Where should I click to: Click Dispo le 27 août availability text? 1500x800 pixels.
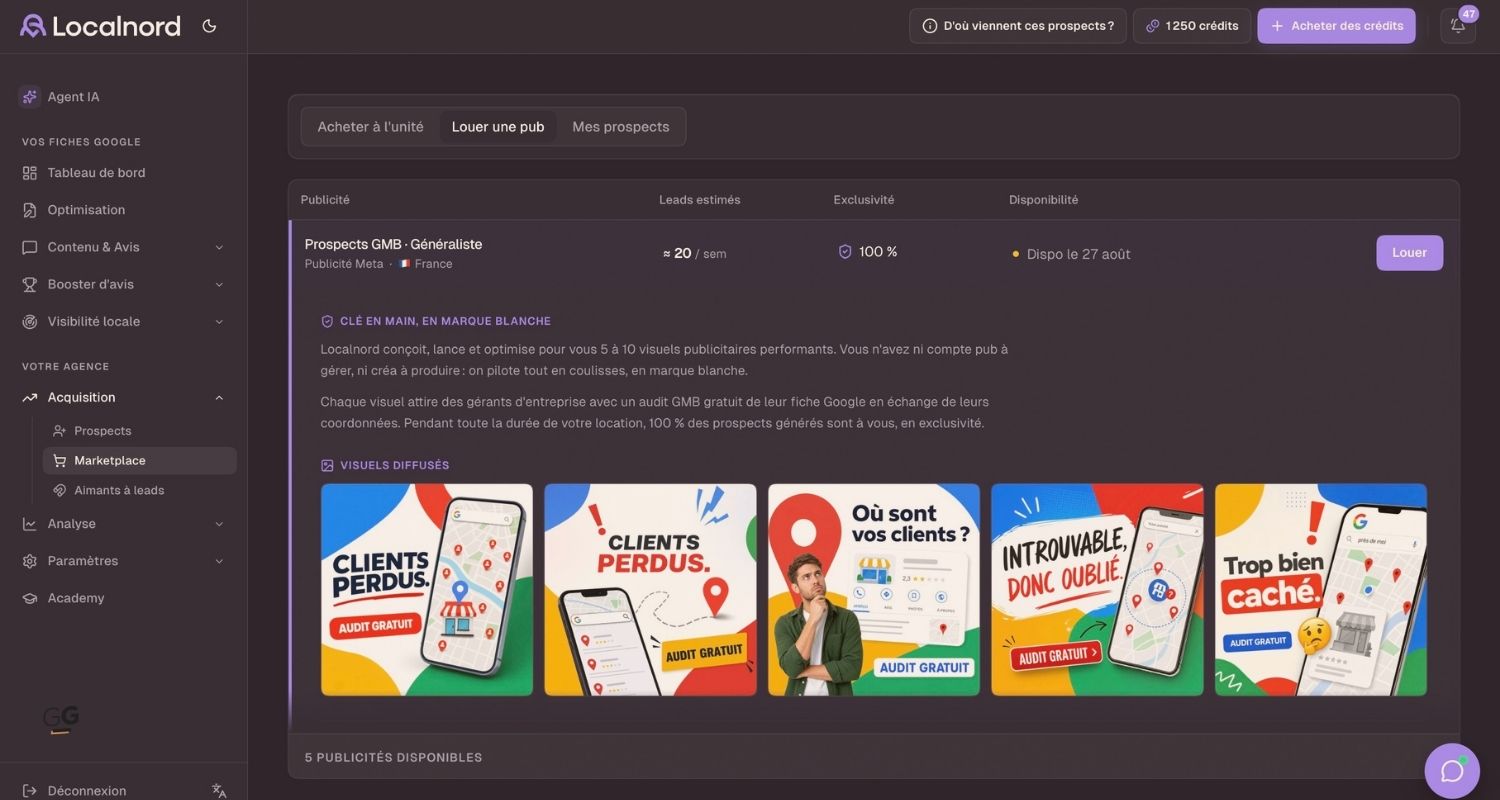tap(1078, 254)
